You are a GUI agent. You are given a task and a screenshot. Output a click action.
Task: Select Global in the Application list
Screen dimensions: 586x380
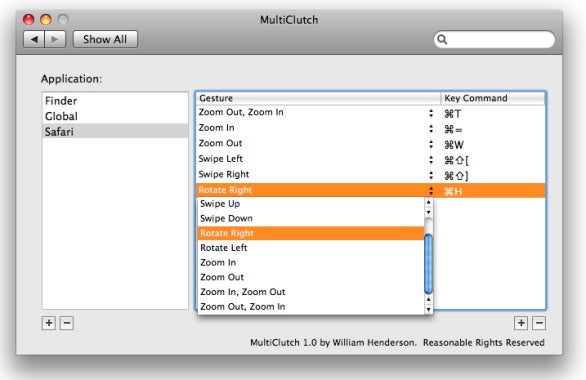(115, 116)
